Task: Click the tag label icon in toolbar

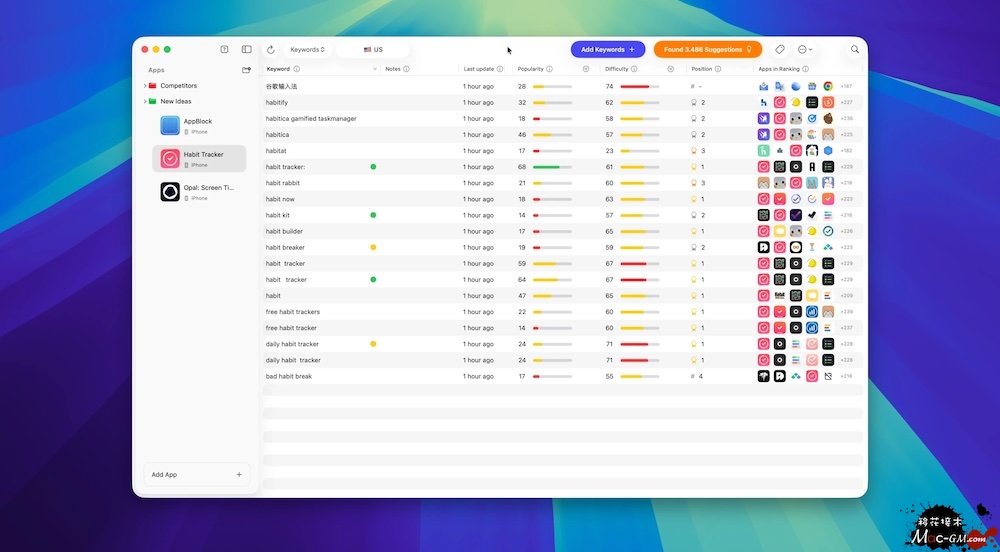Action: click(x=779, y=49)
